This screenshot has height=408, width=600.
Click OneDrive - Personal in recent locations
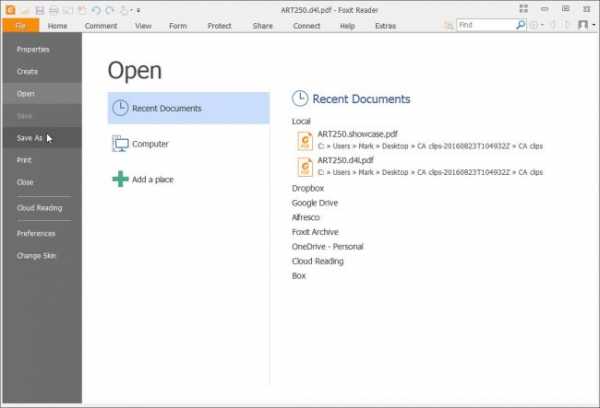[328, 246]
